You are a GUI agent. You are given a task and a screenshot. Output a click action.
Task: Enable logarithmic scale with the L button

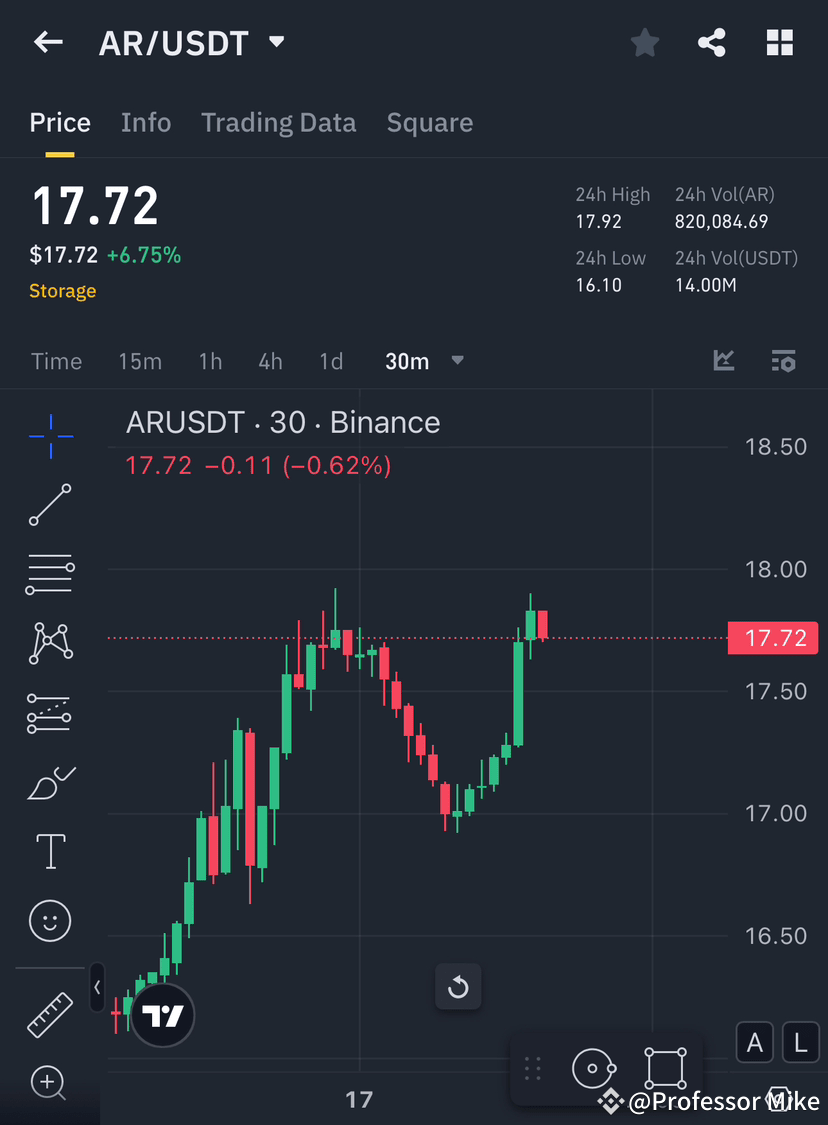[x=801, y=1042]
